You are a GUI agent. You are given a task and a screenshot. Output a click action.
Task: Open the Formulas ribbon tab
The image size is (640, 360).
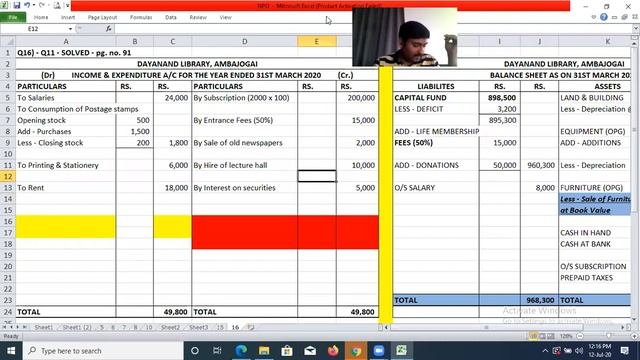(x=141, y=18)
